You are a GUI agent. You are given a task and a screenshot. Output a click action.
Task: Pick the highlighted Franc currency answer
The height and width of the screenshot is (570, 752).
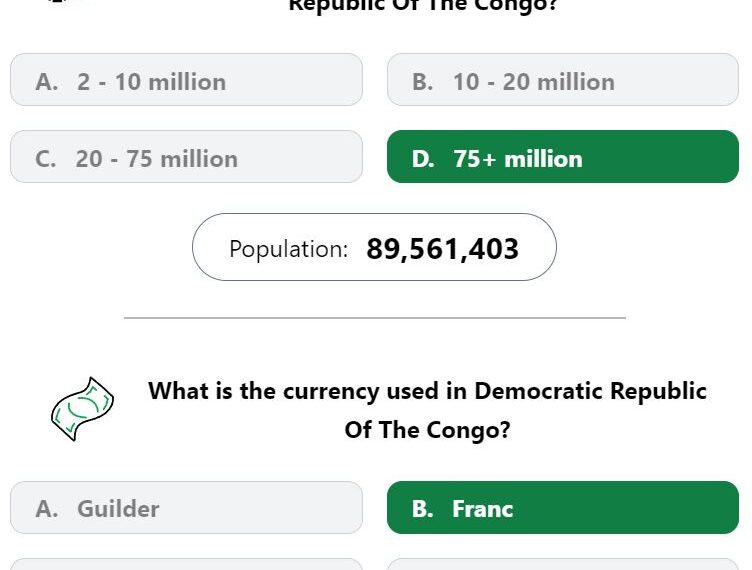click(x=563, y=508)
